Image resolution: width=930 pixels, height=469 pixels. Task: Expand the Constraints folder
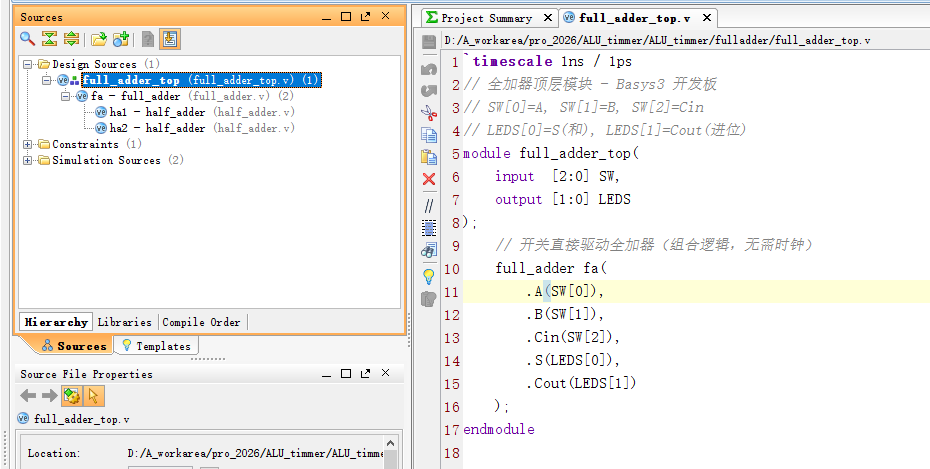pos(28,144)
